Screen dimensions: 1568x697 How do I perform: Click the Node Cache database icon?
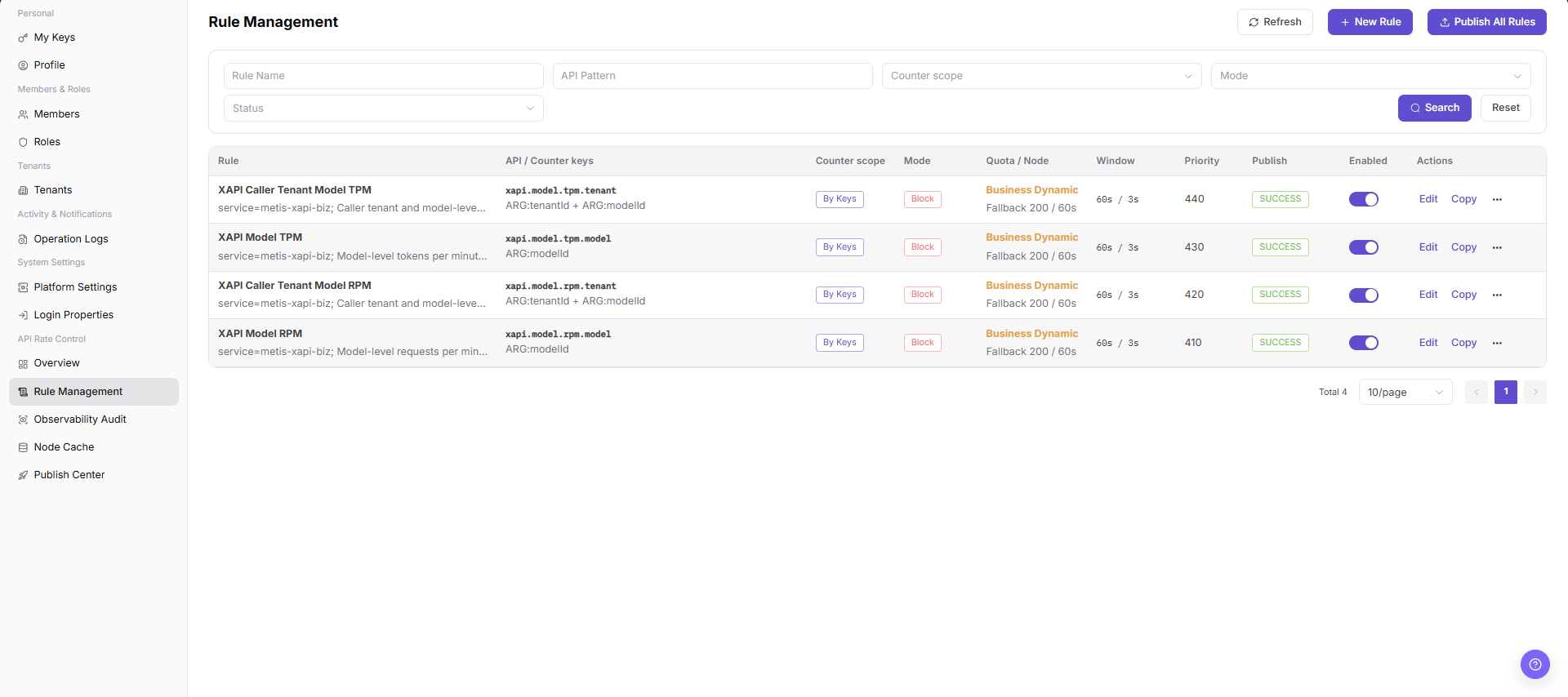[x=23, y=447]
